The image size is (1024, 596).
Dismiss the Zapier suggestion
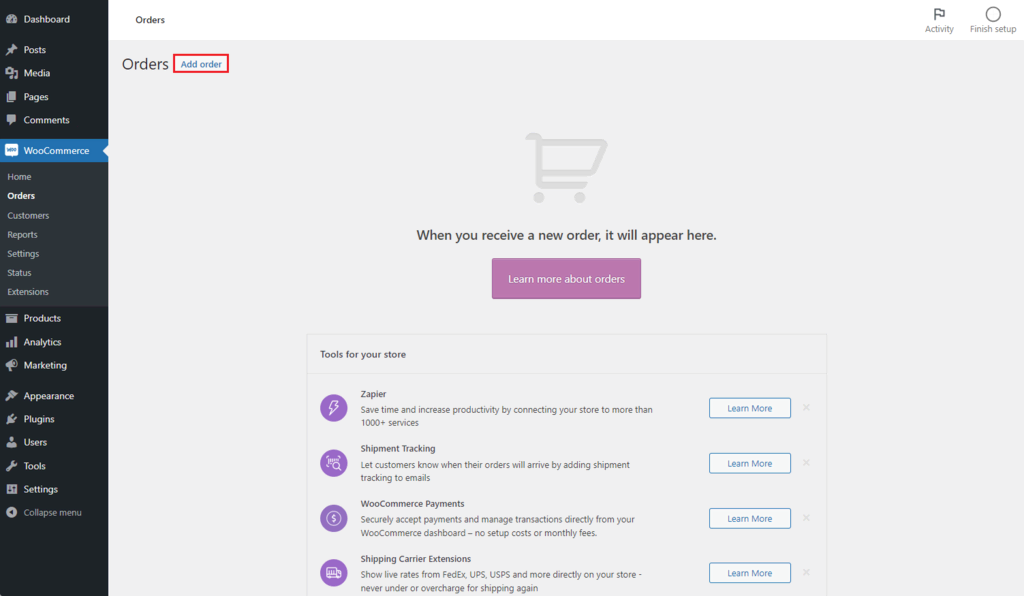pyautogui.click(x=807, y=407)
